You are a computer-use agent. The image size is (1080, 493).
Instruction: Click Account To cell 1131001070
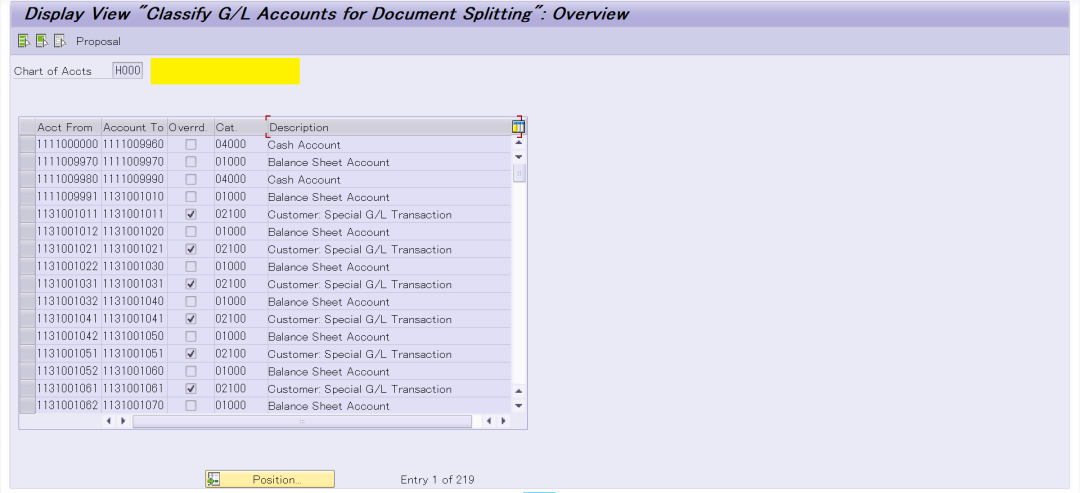point(134,406)
